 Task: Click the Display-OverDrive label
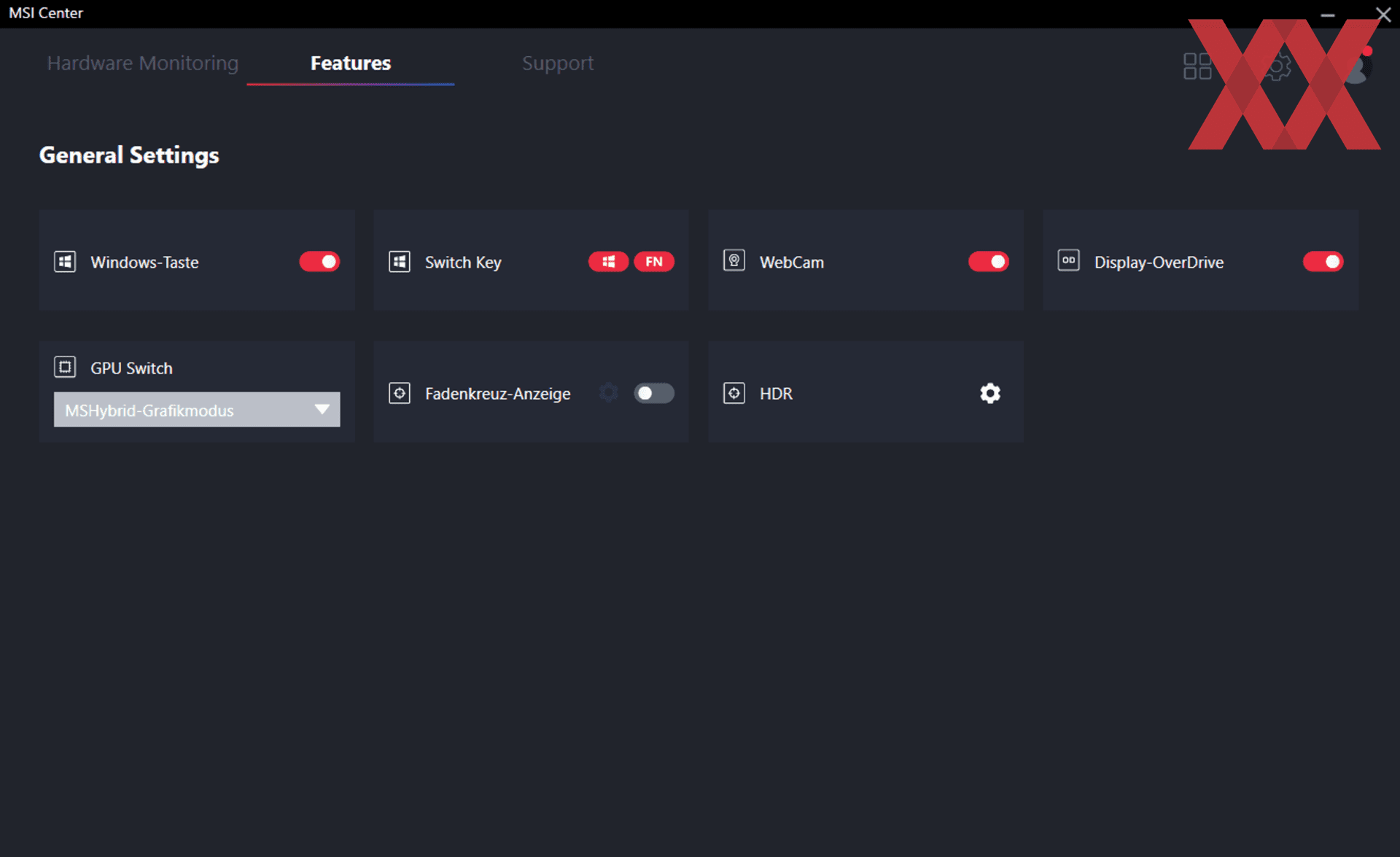click(x=1159, y=263)
